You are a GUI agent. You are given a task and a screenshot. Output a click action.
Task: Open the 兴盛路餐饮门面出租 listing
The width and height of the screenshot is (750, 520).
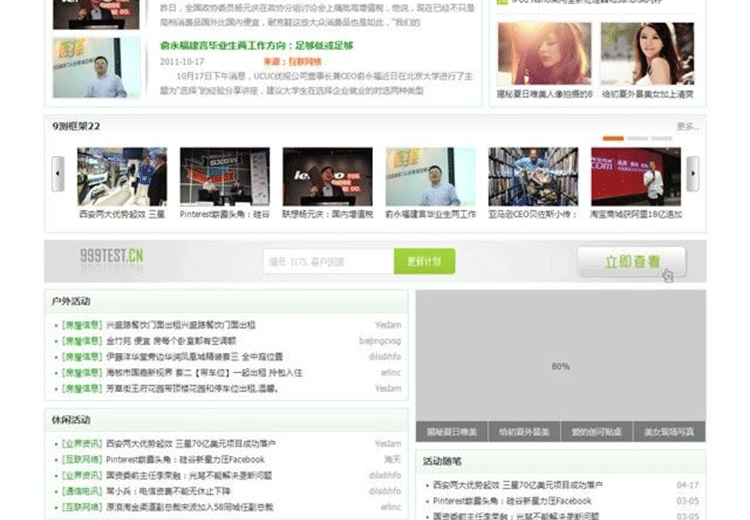click(180, 325)
